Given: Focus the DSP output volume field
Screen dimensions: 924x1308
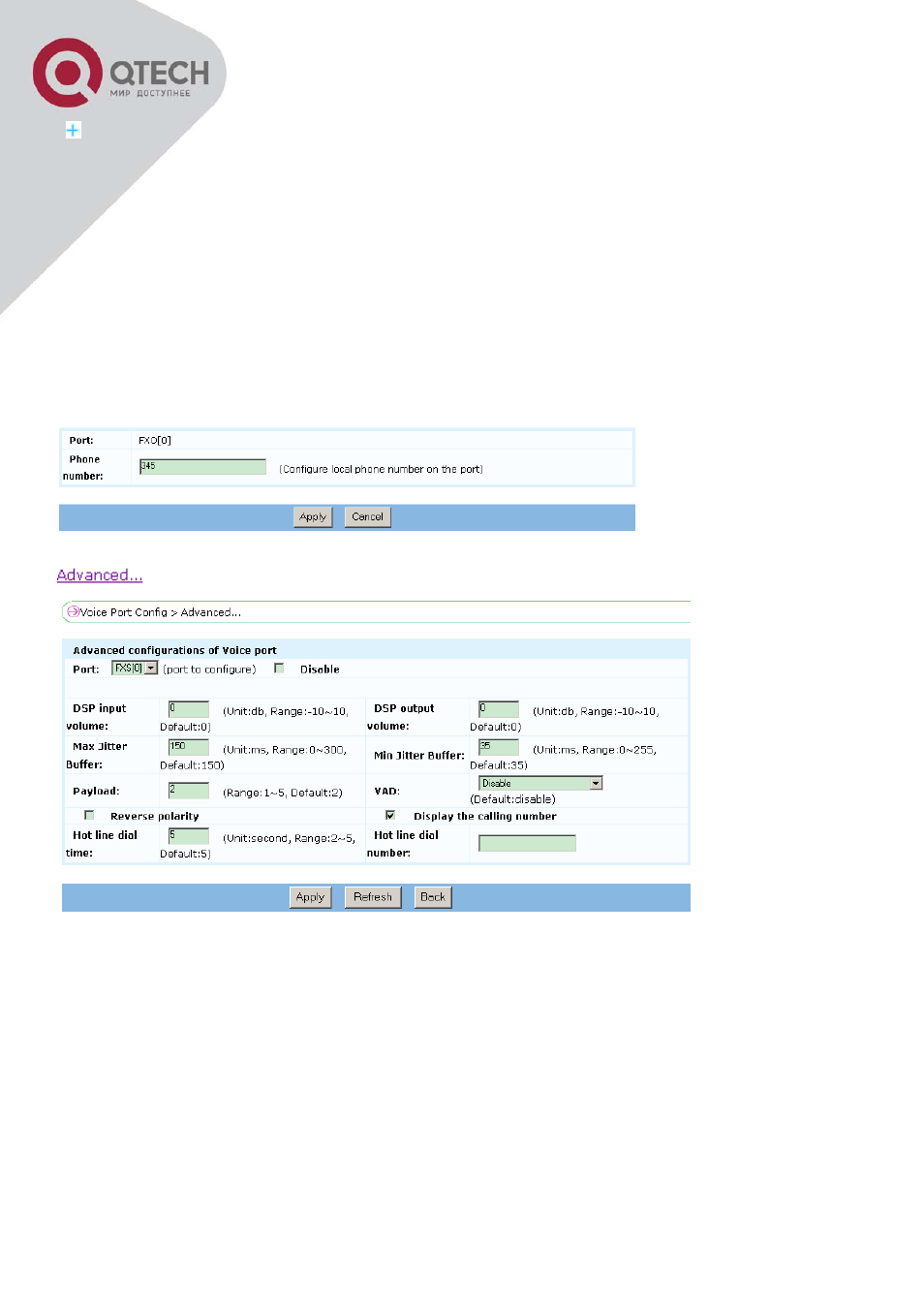Looking at the screenshot, I should pos(499,709).
